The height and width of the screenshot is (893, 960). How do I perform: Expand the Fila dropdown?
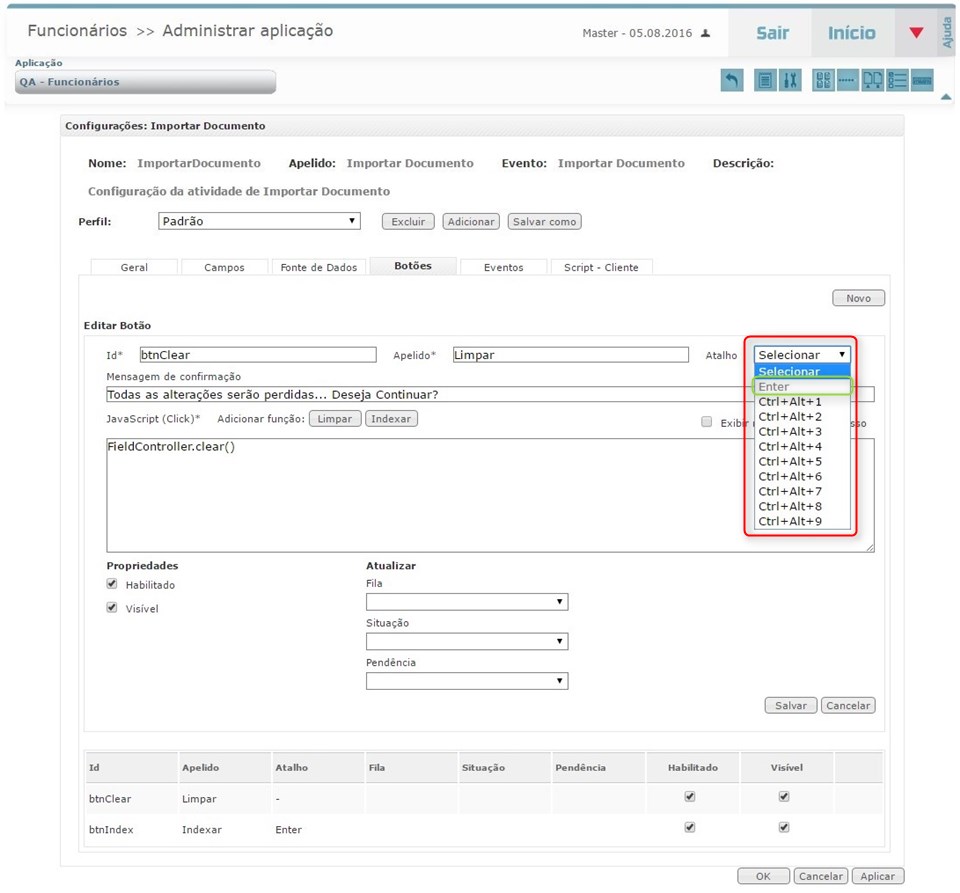466,602
